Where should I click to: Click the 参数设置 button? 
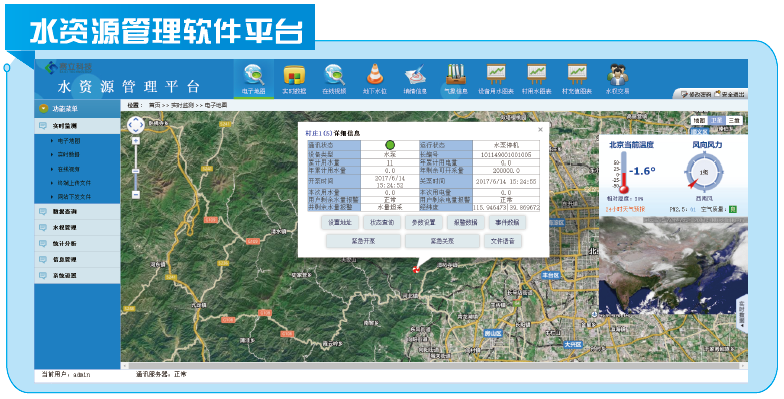424,222
